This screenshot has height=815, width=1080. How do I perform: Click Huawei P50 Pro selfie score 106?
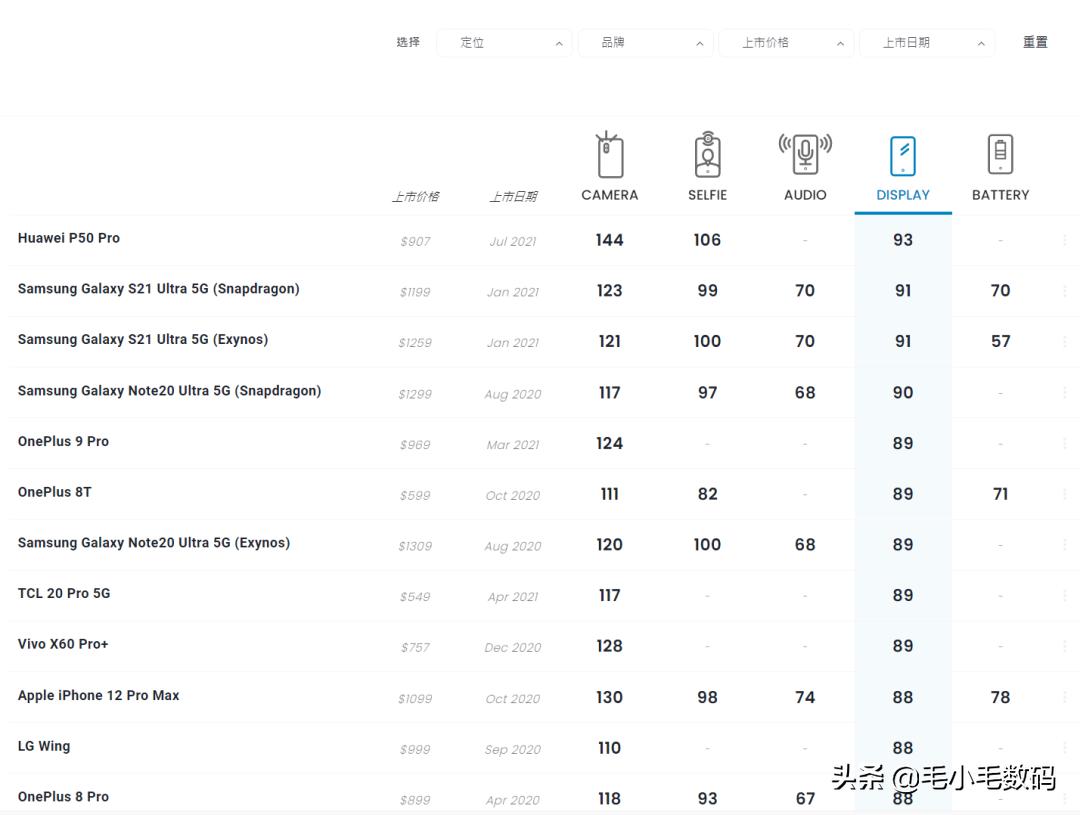tap(707, 240)
